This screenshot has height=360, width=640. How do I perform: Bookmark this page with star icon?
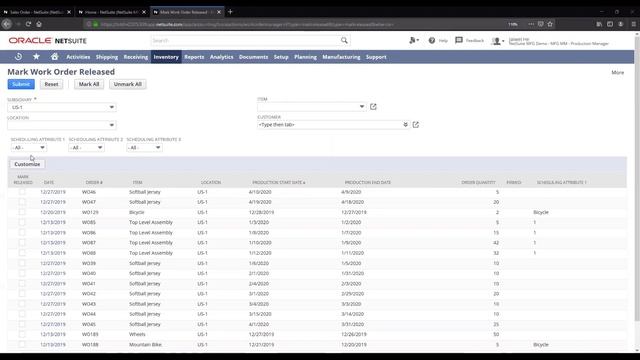(x=550, y=24)
